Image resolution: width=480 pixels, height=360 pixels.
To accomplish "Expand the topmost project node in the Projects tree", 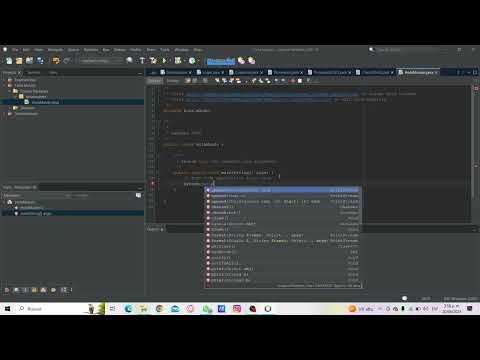I will (4, 80).
